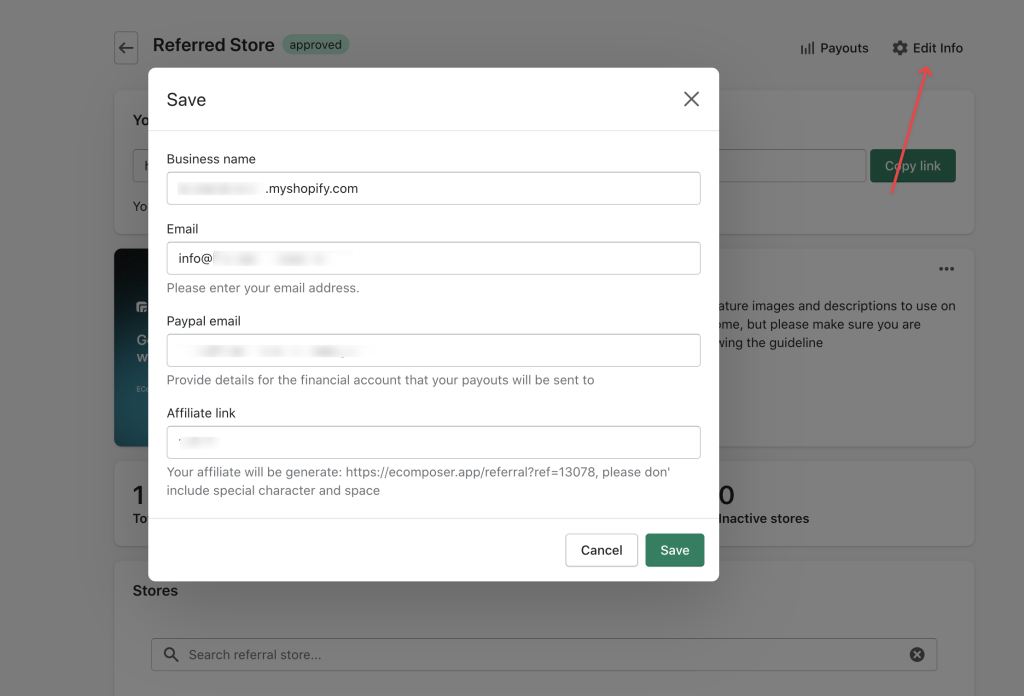
Task: Go back with the left arrow button
Action: [126, 48]
